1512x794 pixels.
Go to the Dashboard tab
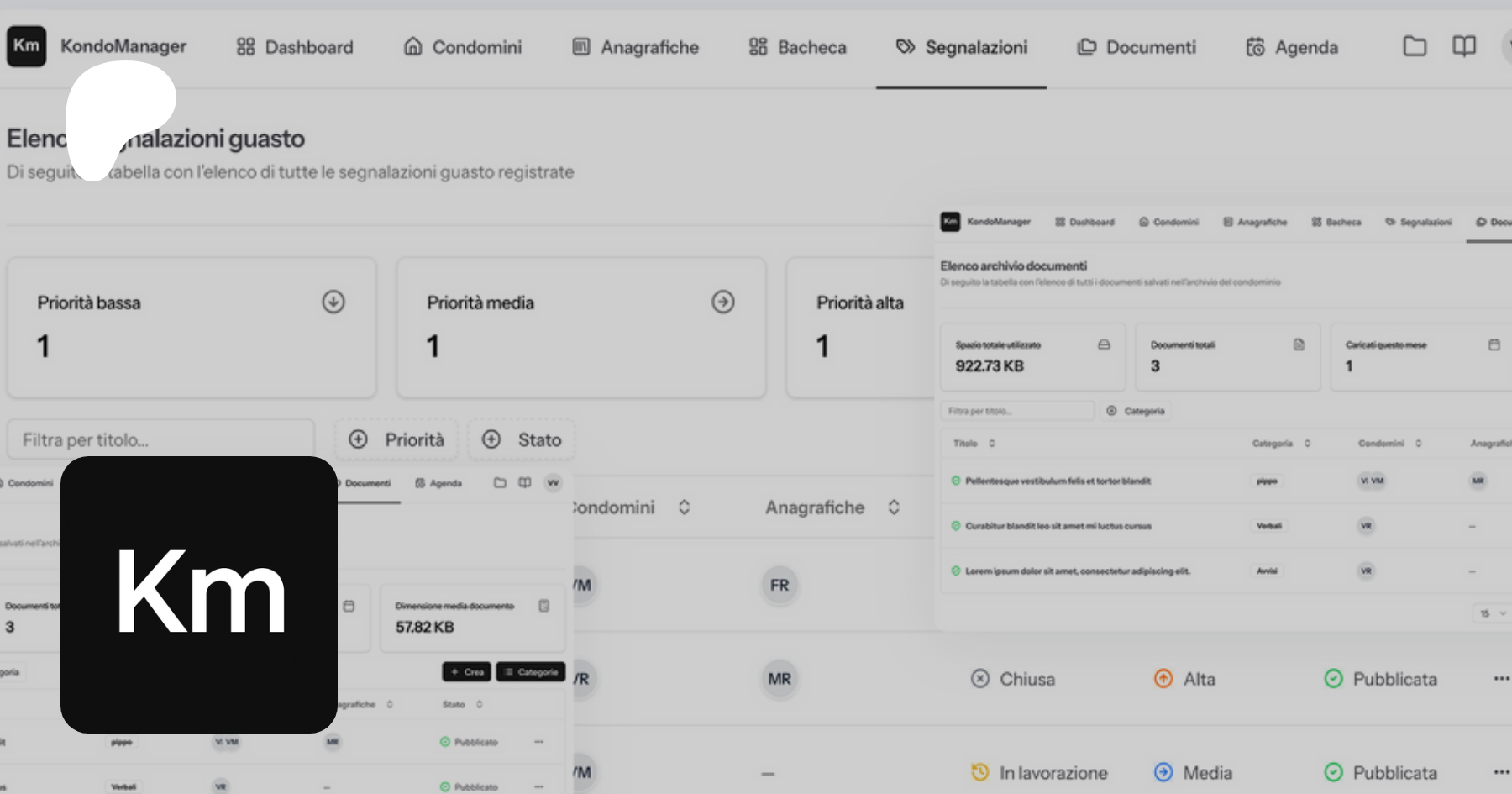tap(295, 47)
